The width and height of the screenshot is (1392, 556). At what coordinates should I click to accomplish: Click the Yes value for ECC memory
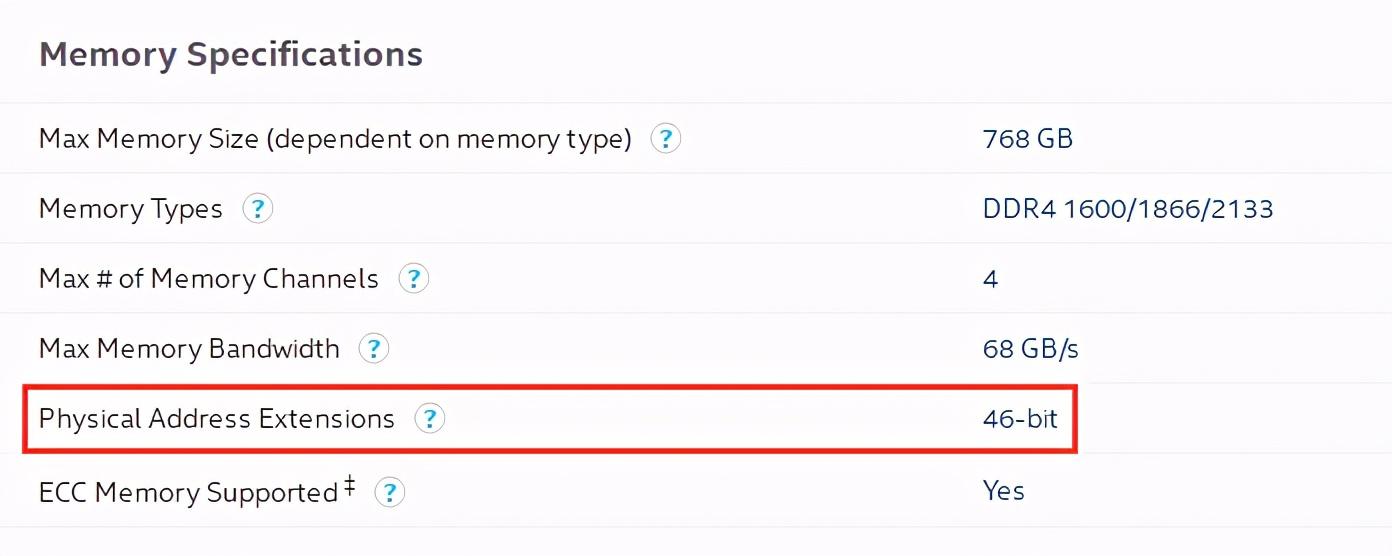coord(1004,491)
